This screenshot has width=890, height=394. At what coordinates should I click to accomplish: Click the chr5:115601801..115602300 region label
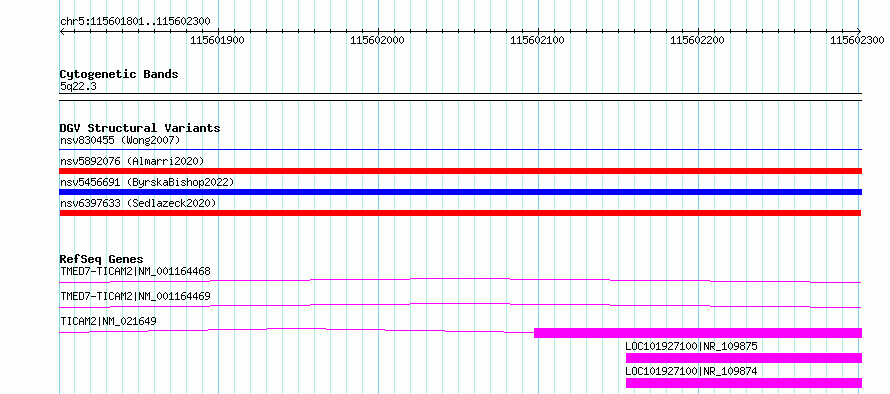tap(135, 22)
